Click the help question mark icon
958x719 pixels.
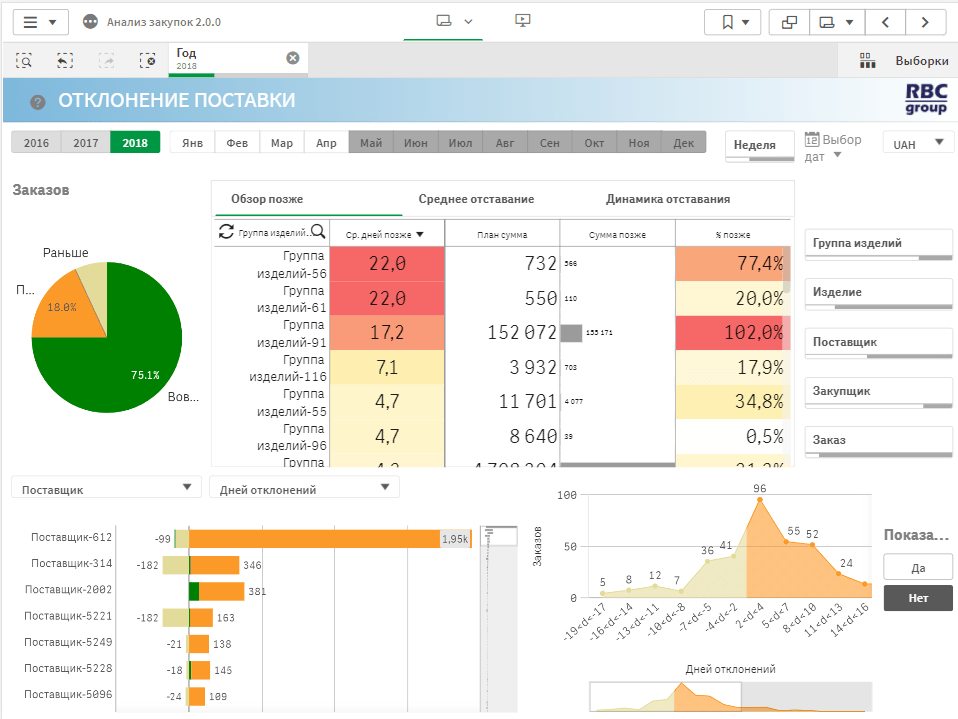(x=38, y=101)
